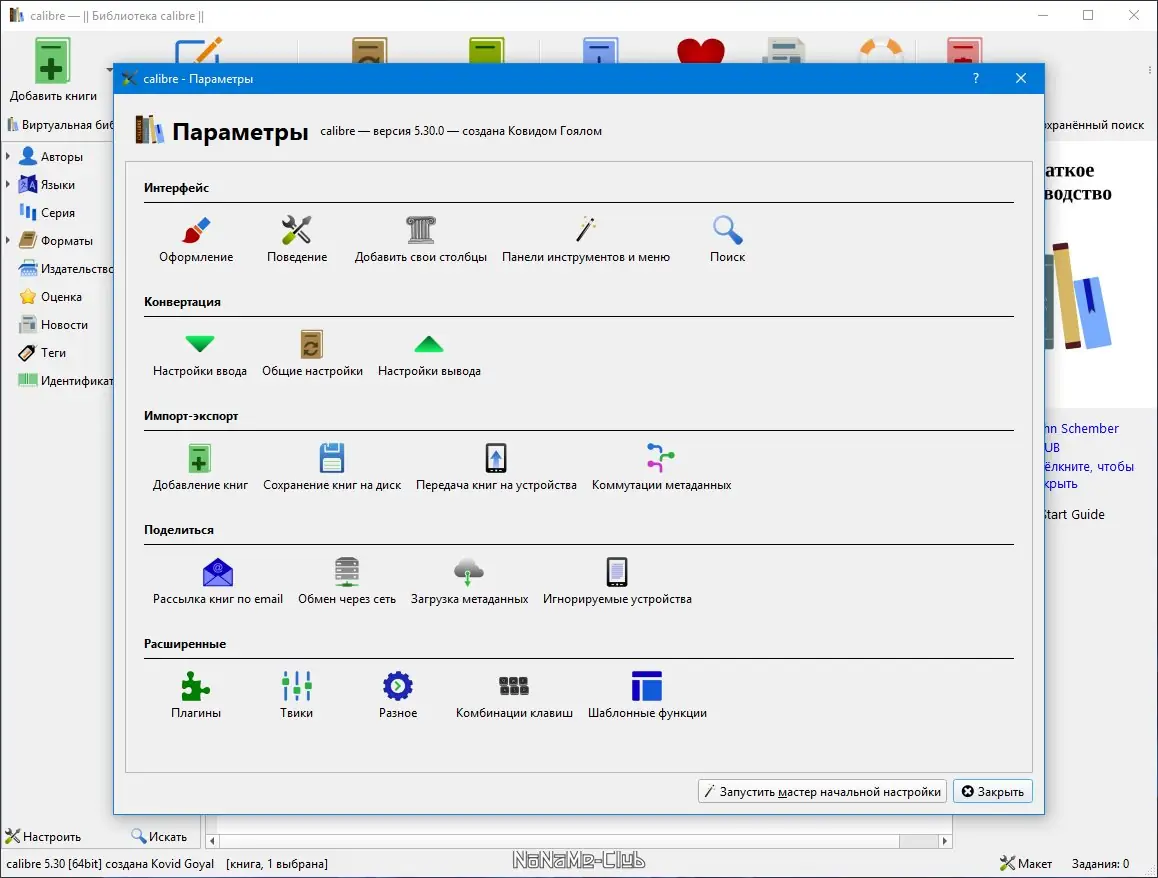
Task: Open Шаблонные функции template settings
Action: (647, 696)
